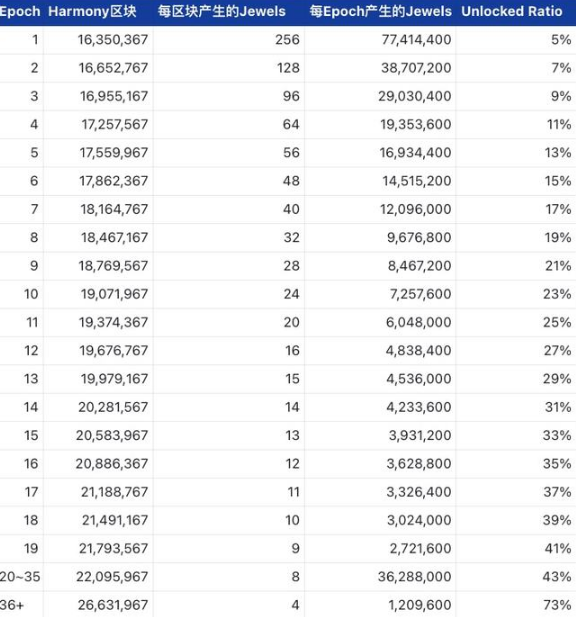The width and height of the screenshot is (576, 617).
Task: Select the 23% unlocked ratio cell
Action: tap(558, 294)
